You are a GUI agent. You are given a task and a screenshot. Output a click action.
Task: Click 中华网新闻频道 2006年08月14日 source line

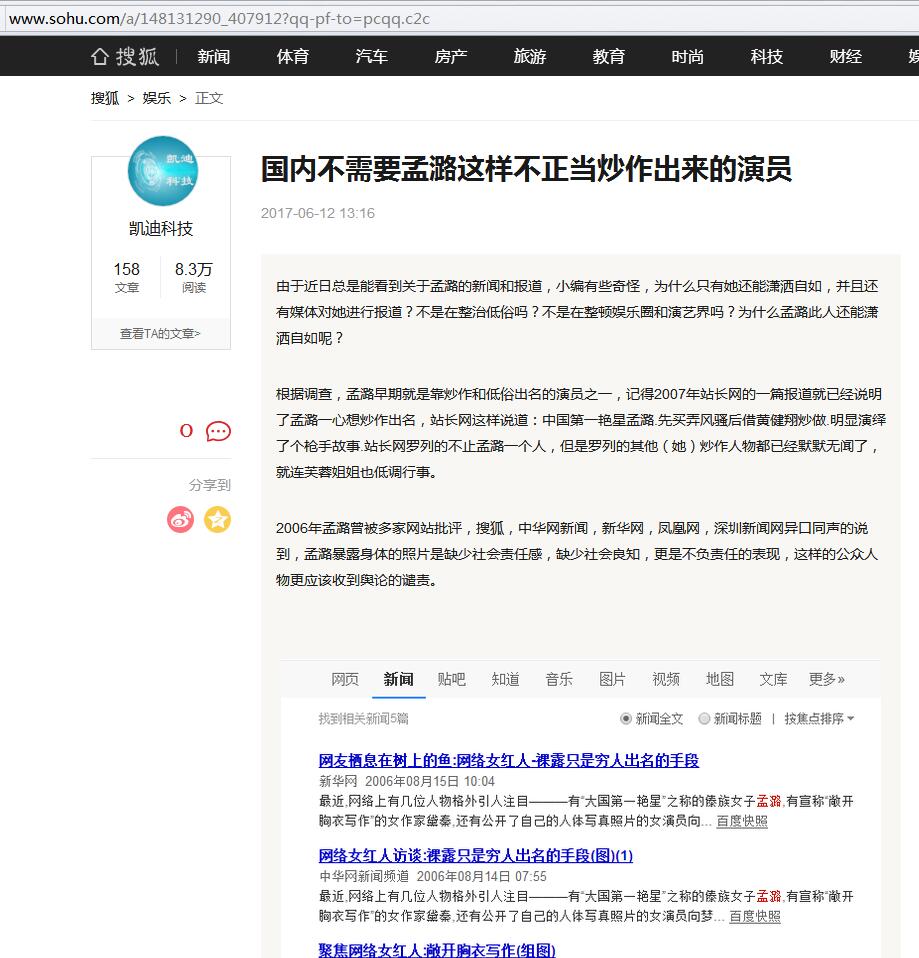[x=433, y=876]
